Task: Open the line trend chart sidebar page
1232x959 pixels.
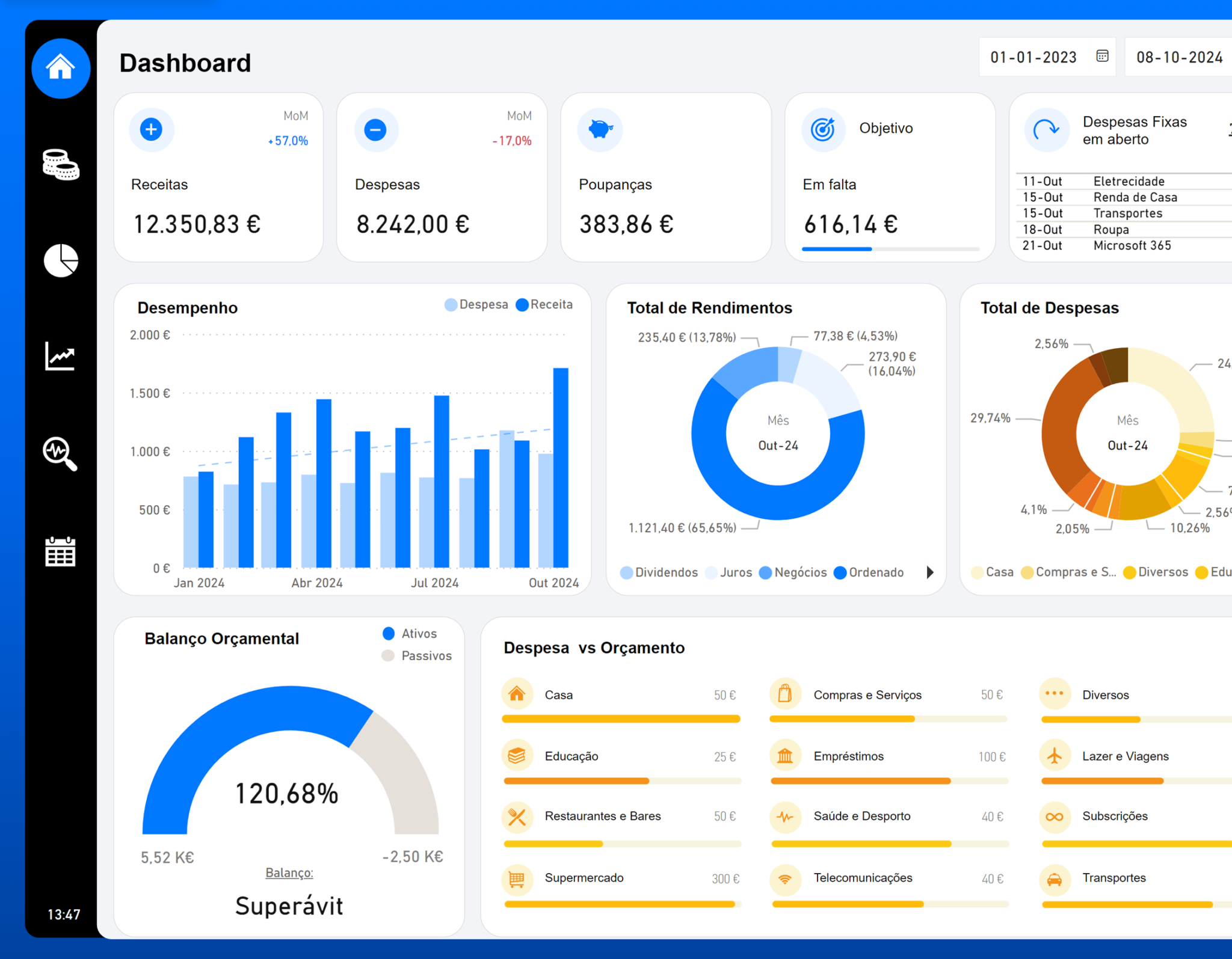Action: click(x=61, y=356)
